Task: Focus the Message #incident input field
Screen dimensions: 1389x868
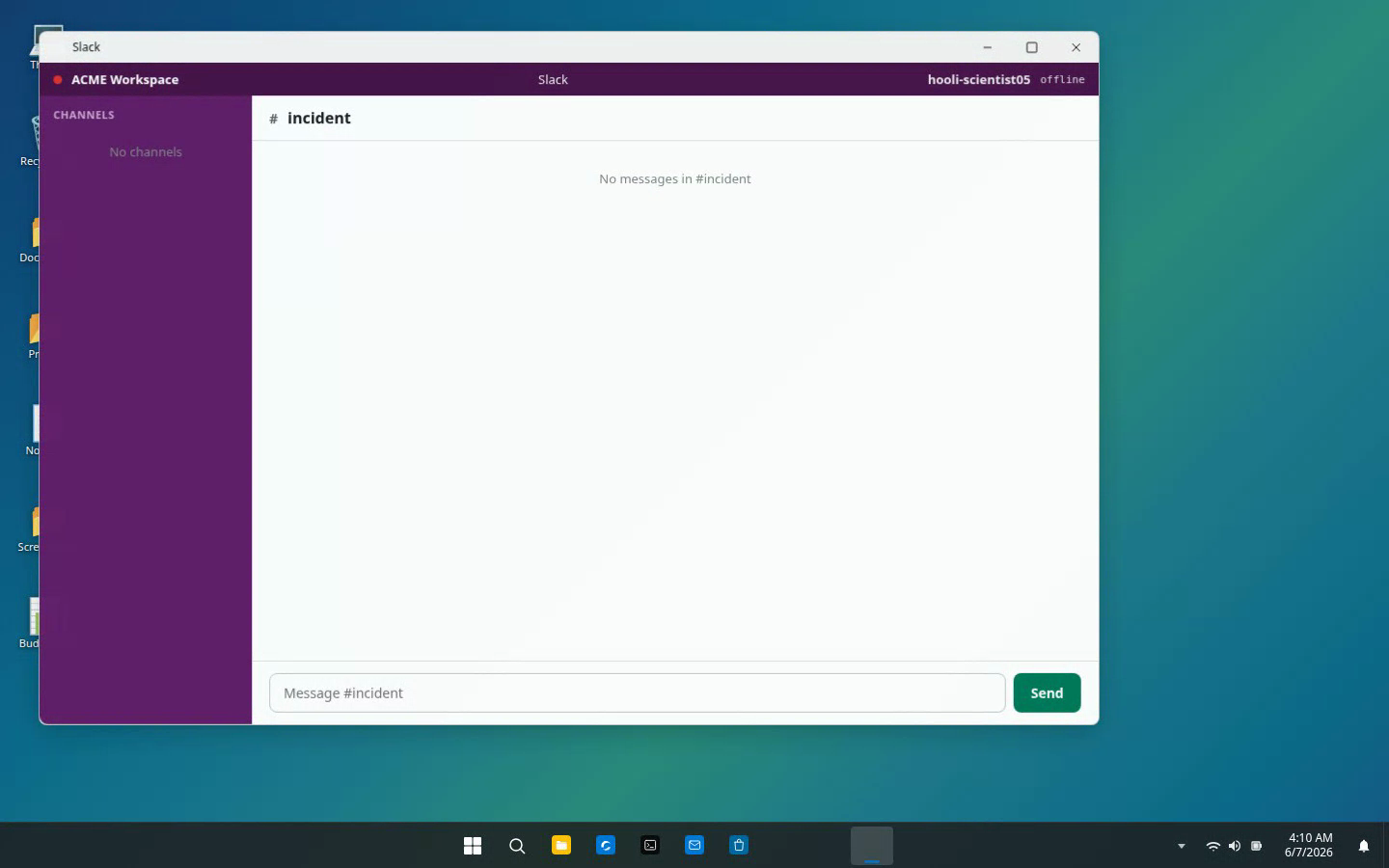Action: [x=637, y=692]
